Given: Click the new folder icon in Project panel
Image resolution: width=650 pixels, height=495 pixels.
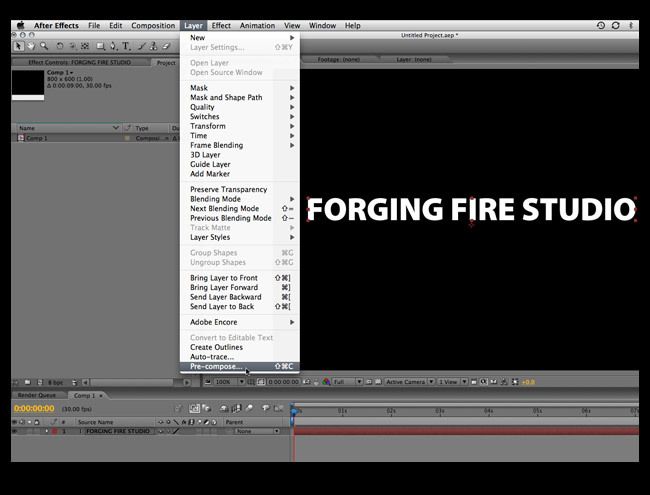Looking at the screenshot, I should pyautogui.click(x=27, y=382).
